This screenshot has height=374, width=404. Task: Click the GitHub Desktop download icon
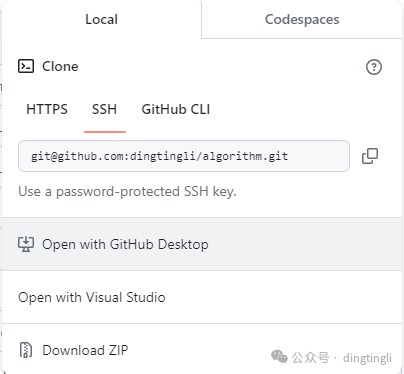pos(26,244)
